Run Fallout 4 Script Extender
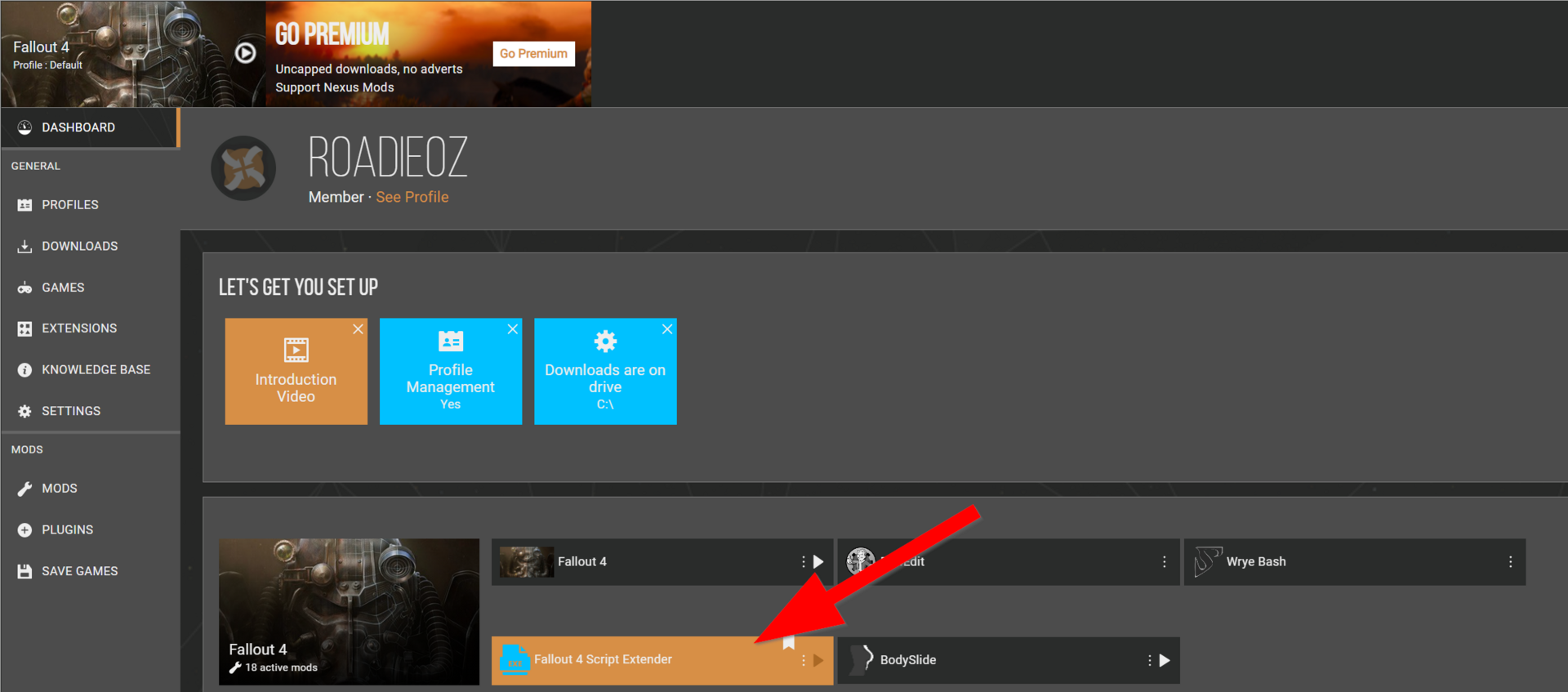This screenshot has width=1568, height=692. pyautogui.click(x=818, y=660)
